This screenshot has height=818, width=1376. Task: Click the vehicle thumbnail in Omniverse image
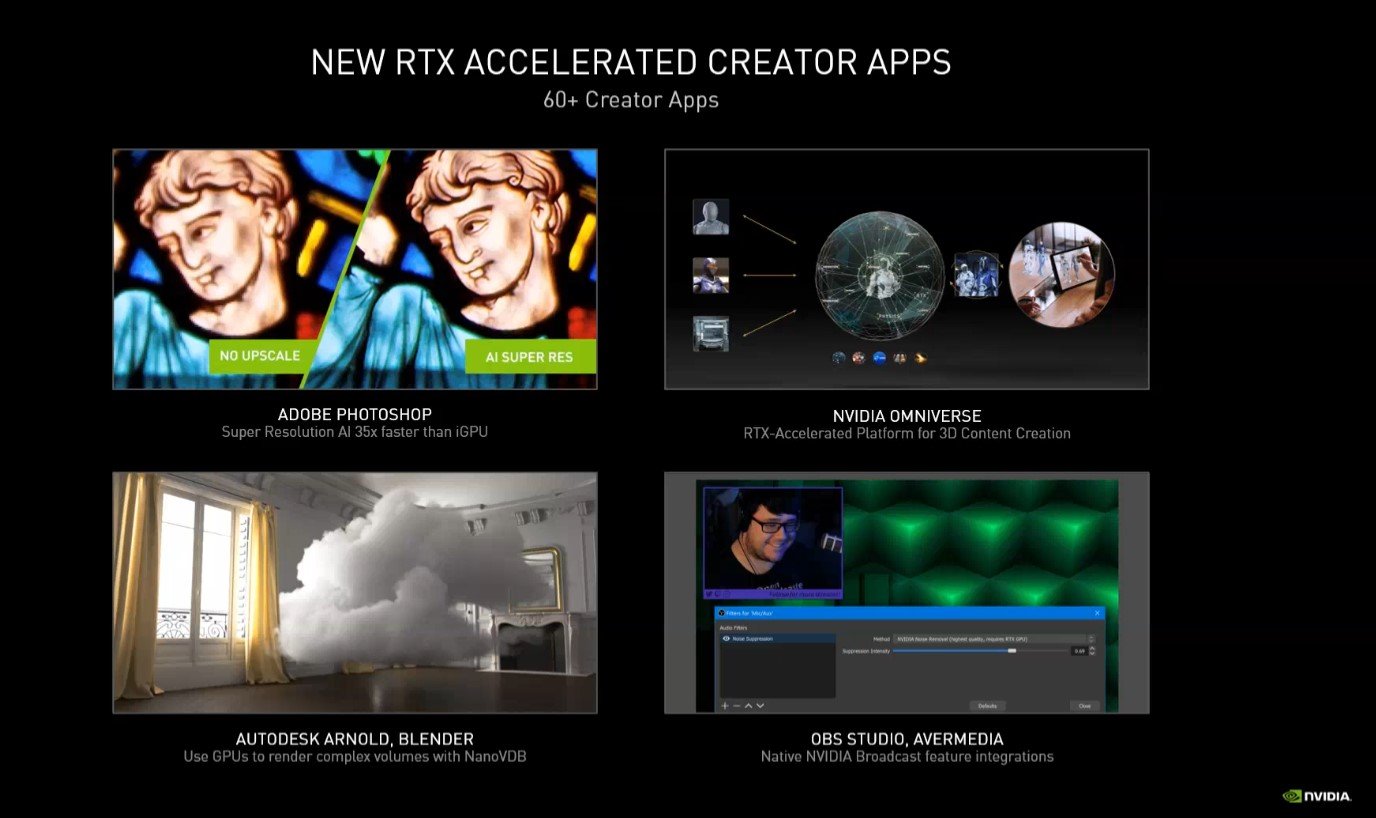click(x=711, y=333)
